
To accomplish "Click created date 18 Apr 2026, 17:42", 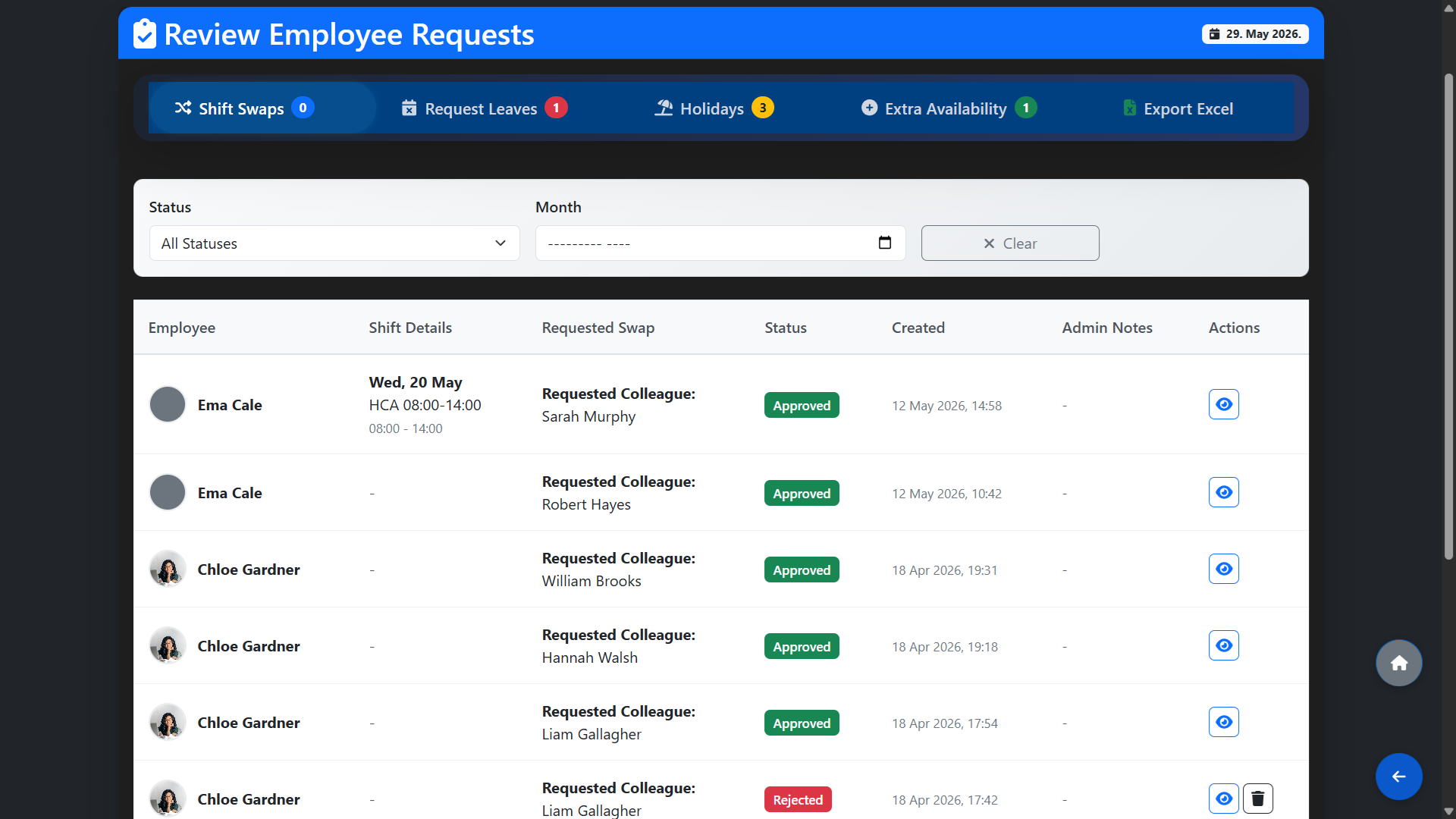I will click(x=945, y=800).
